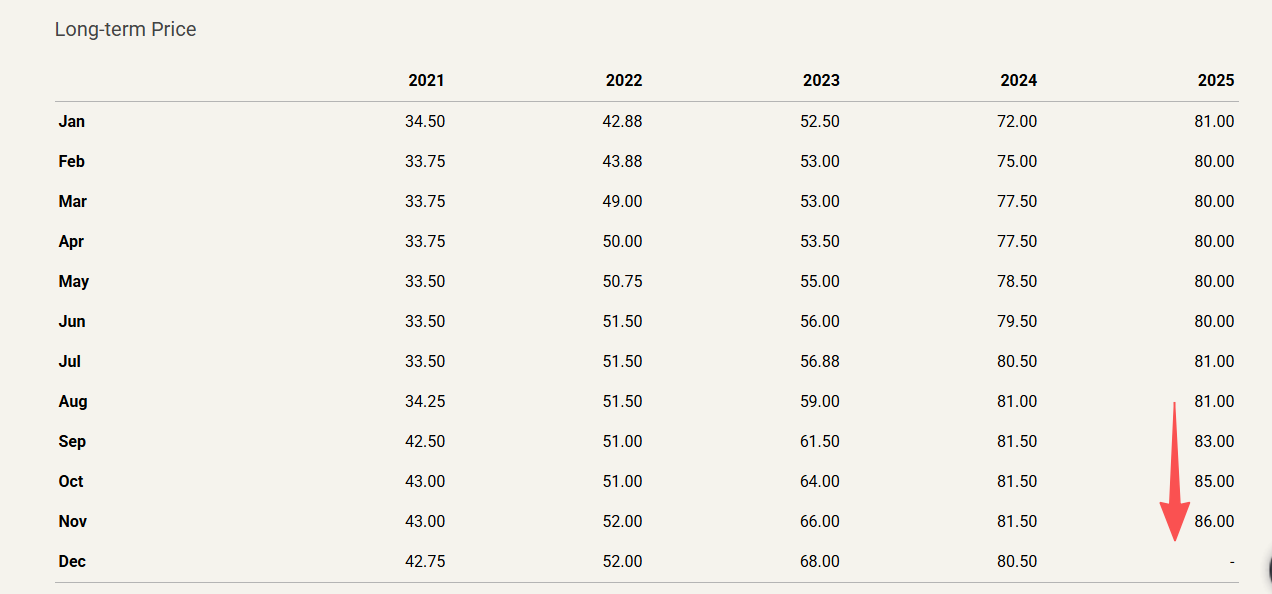Select the Jul 2023 price 56.88

pyautogui.click(x=820, y=362)
